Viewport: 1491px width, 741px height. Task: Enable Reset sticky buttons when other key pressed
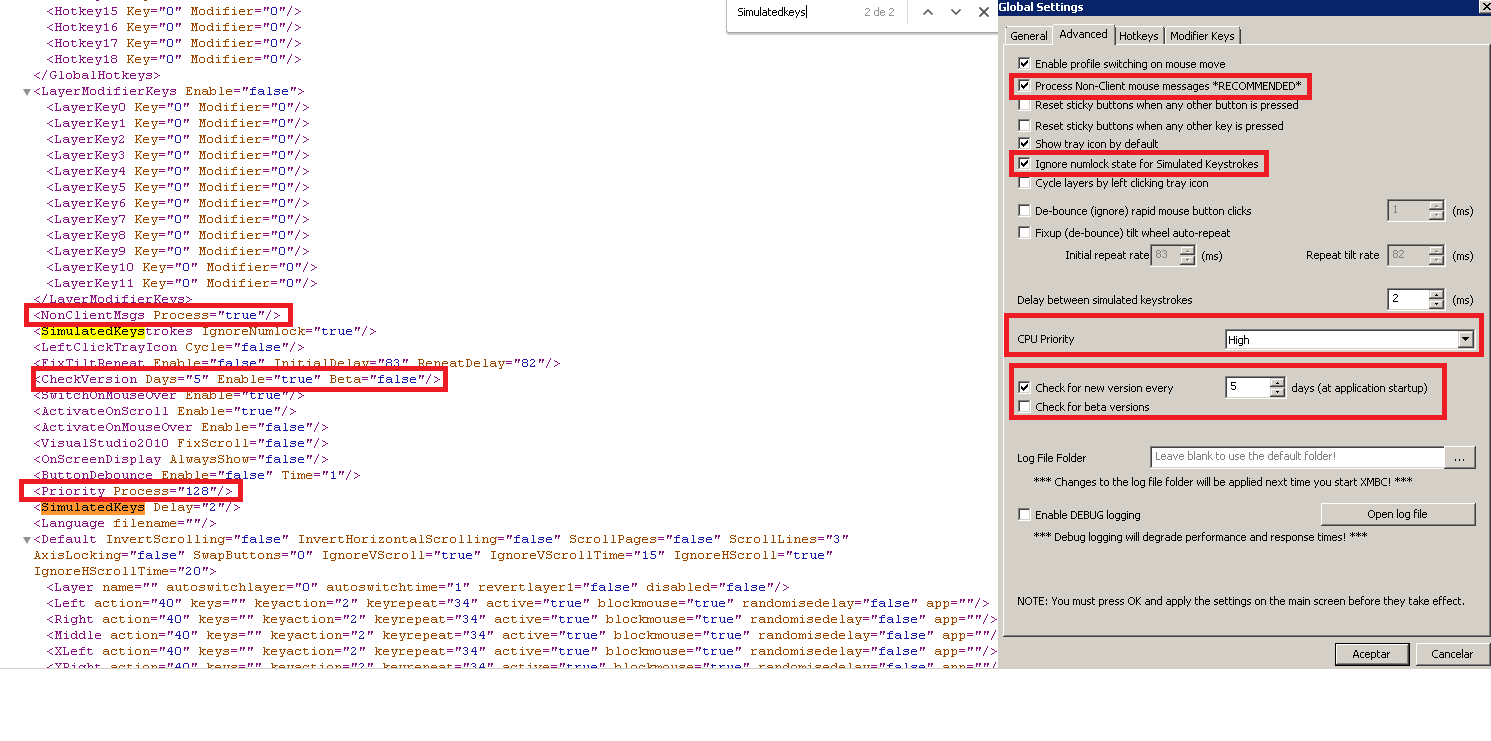point(1024,126)
